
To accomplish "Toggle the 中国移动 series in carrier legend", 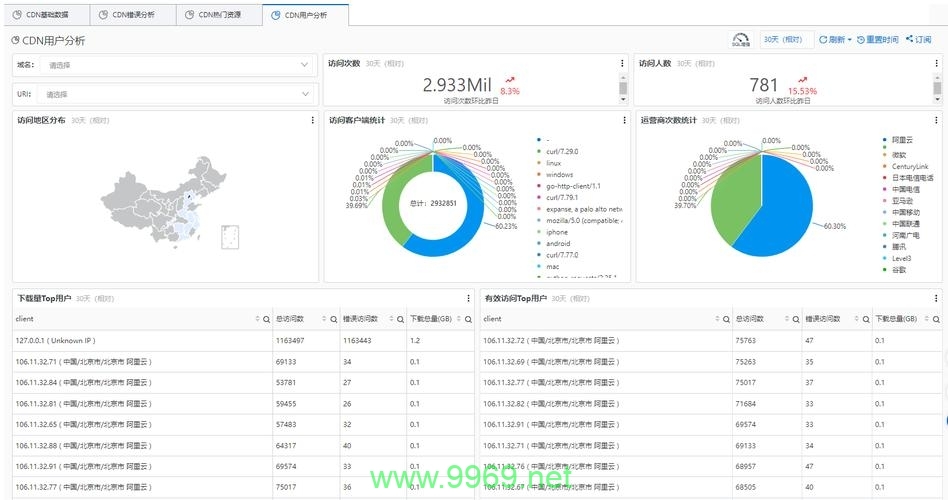I will coord(906,211).
